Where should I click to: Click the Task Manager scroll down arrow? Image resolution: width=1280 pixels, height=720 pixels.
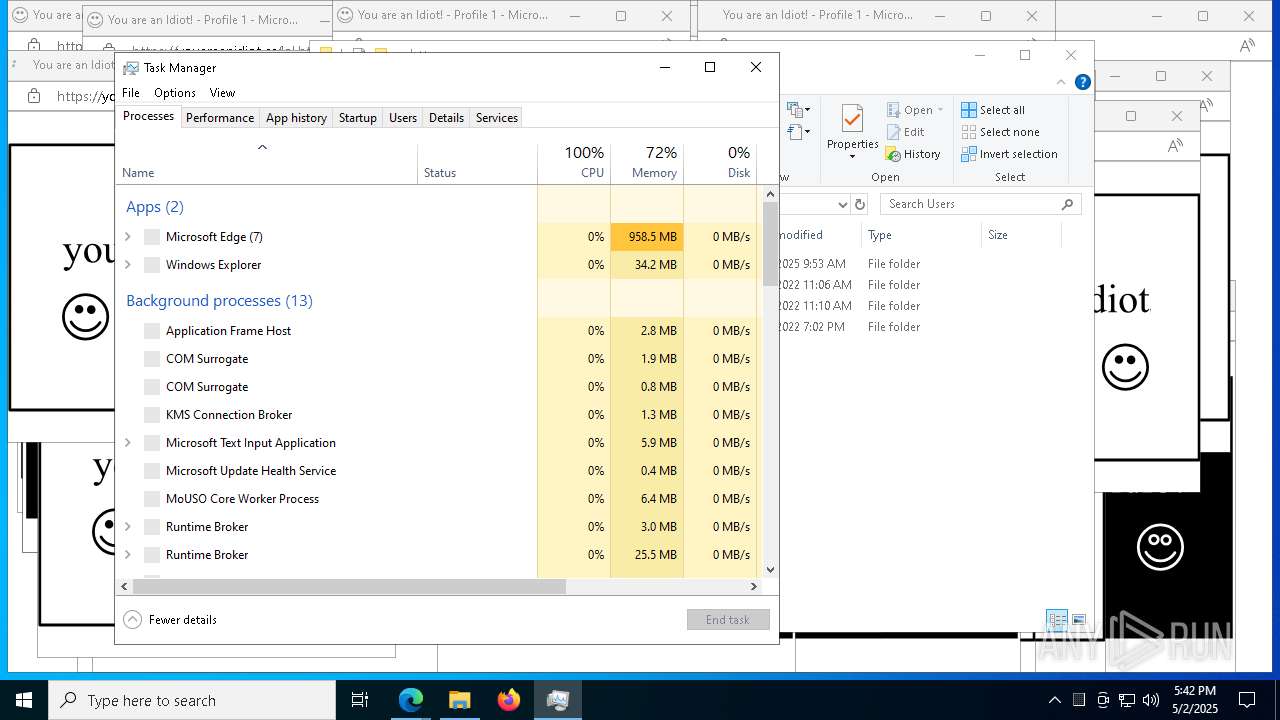point(770,570)
